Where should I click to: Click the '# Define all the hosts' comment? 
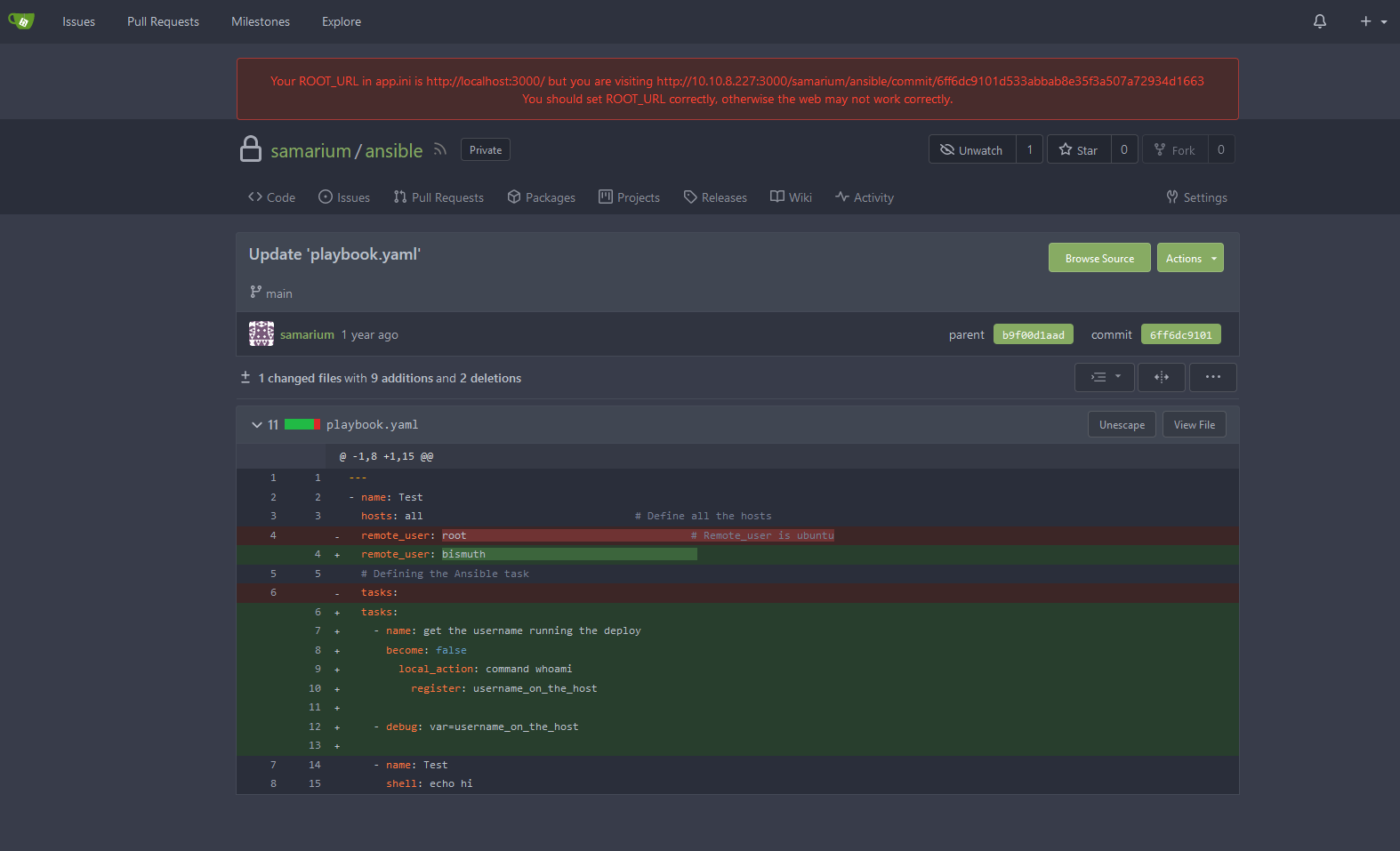pos(703,516)
